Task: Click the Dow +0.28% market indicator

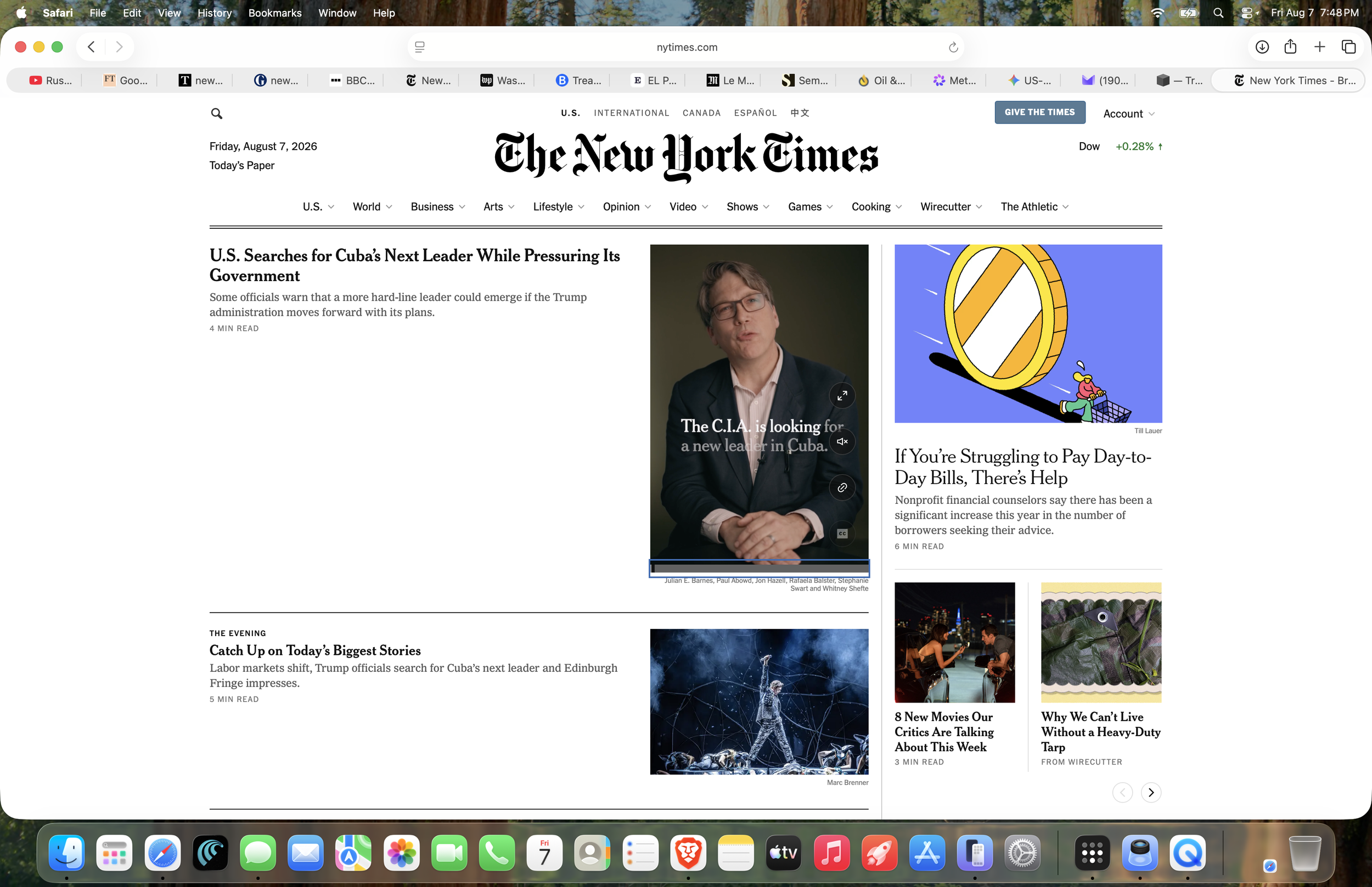Action: (1120, 147)
